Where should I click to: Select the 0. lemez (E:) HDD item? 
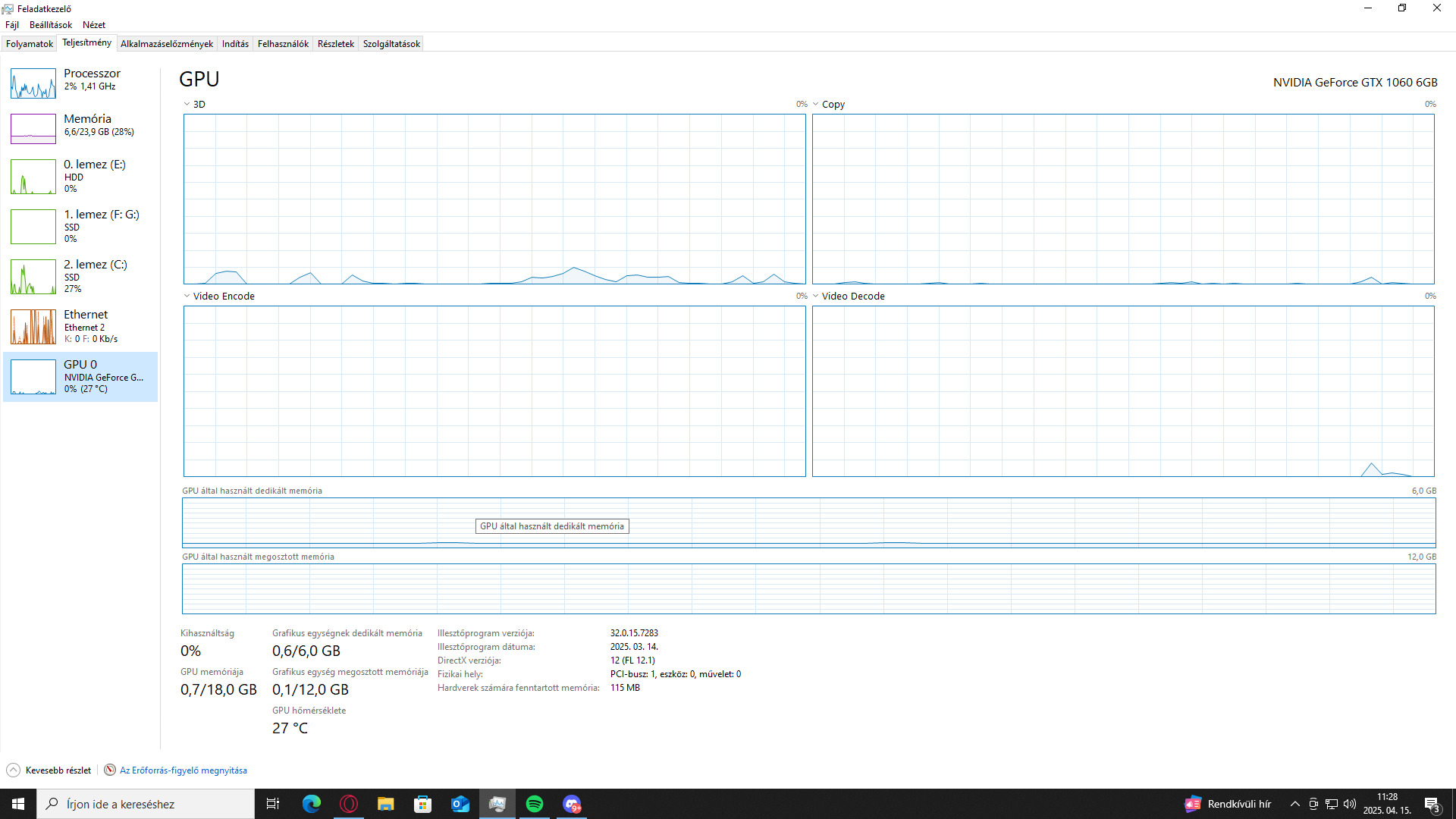coord(80,176)
